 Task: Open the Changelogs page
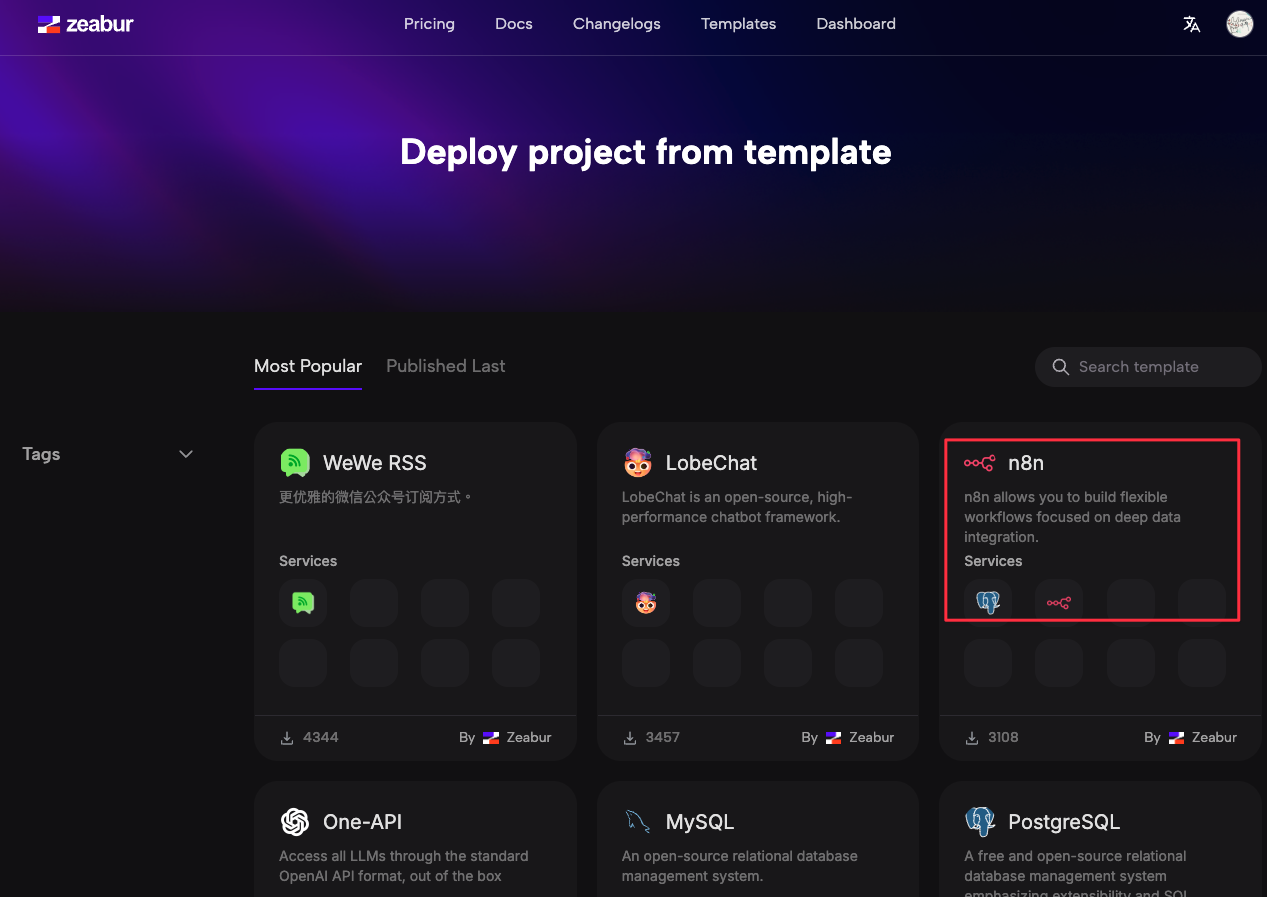tap(616, 24)
